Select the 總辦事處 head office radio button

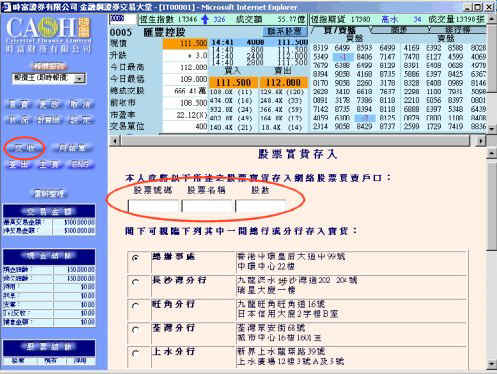135,258
